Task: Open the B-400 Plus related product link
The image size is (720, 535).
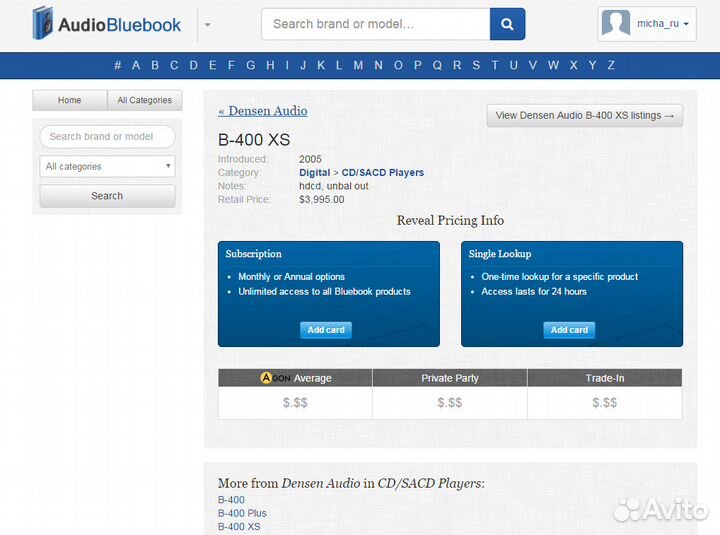Action: (x=242, y=513)
